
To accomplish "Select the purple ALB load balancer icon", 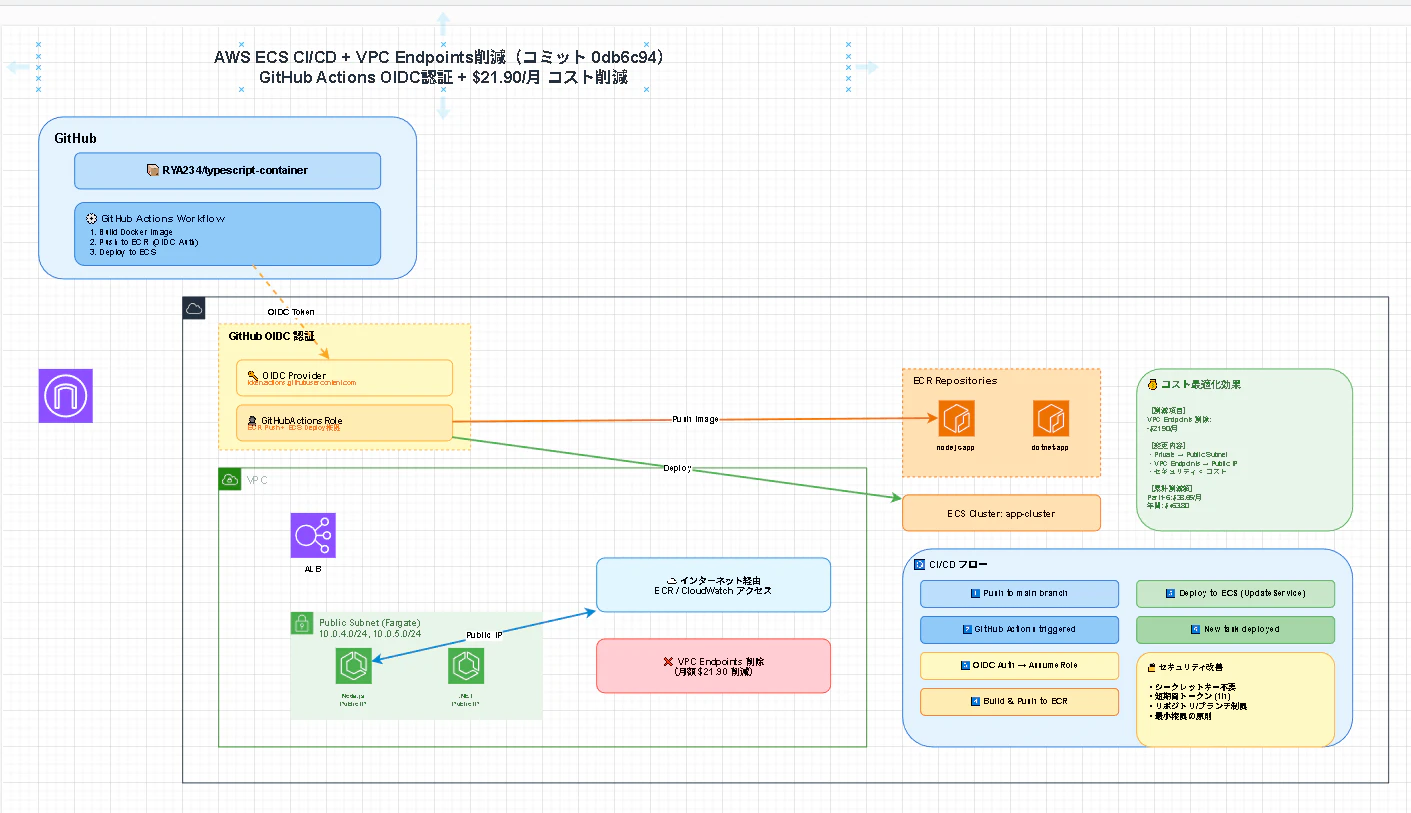I will [313, 535].
